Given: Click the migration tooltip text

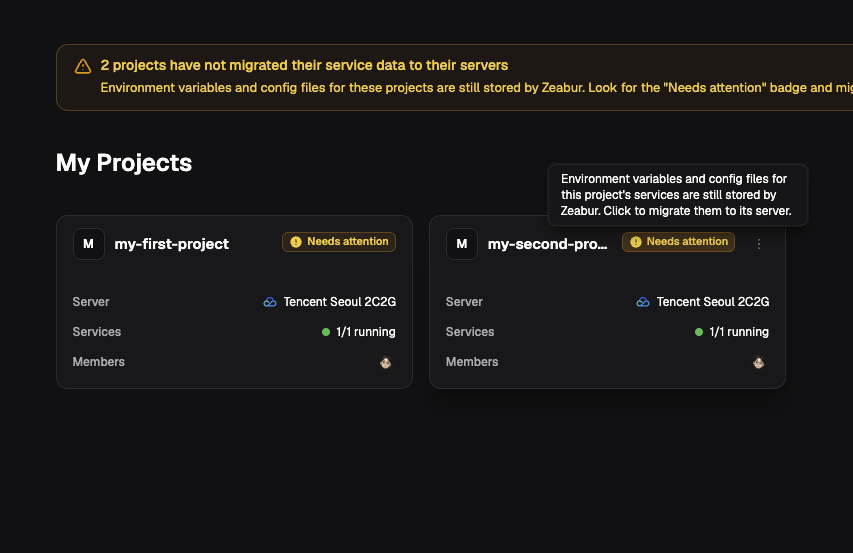Looking at the screenshot, I should coord(676,195).
